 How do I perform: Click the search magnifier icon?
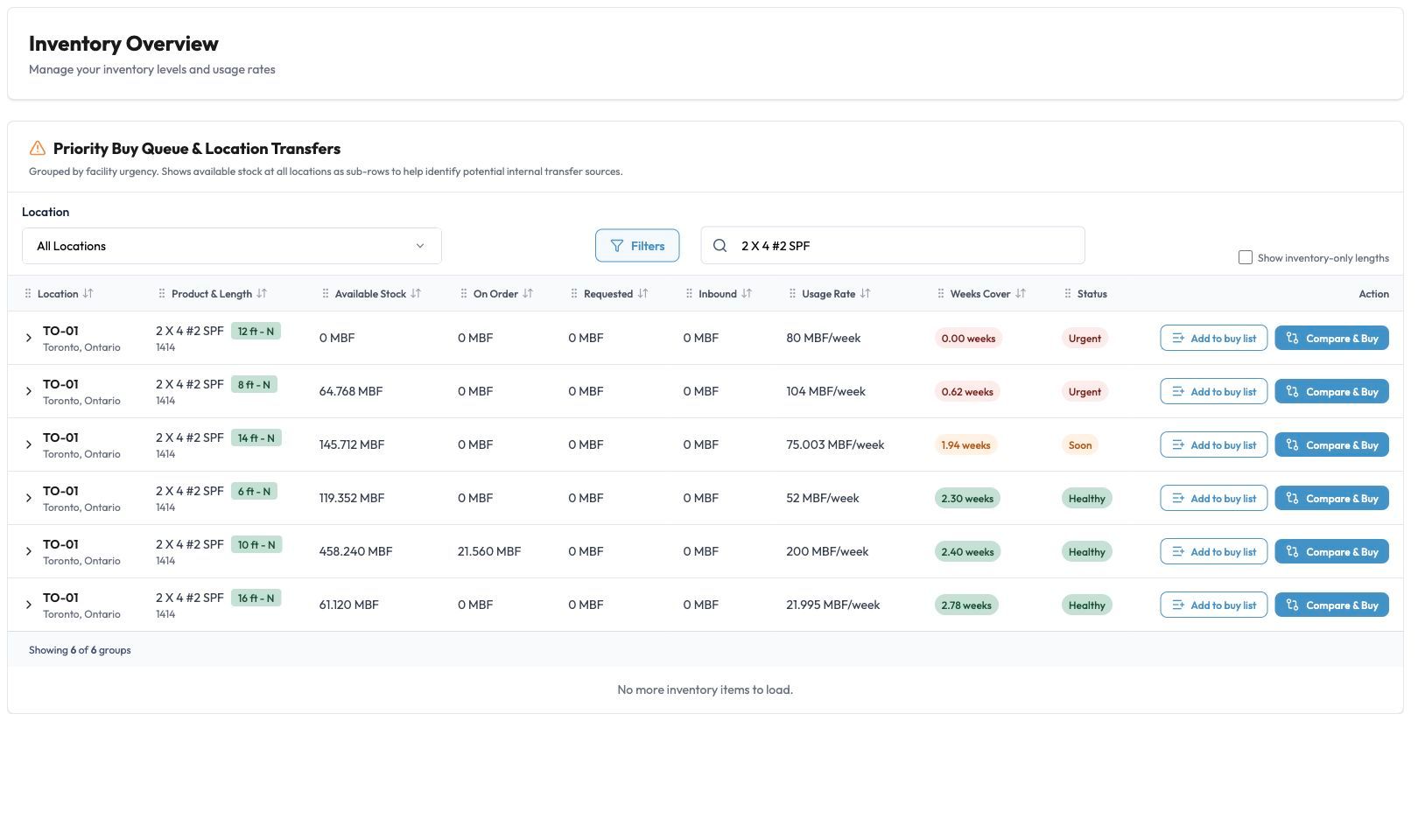coord(720,246)
